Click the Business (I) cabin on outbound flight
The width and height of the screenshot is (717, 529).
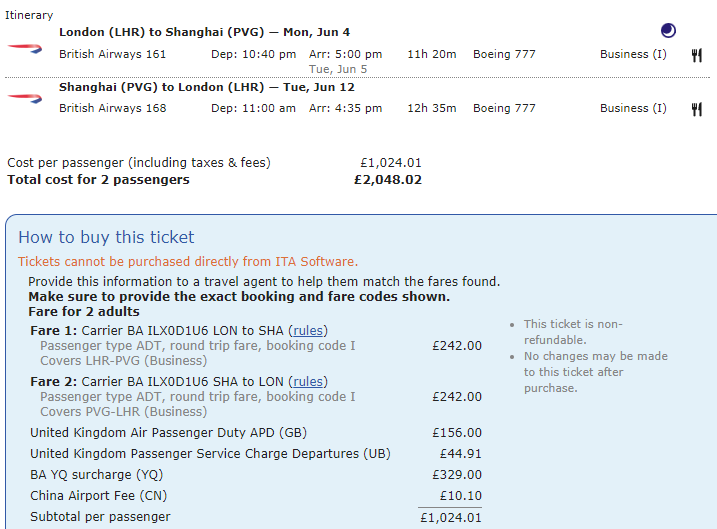coord(633,54)
